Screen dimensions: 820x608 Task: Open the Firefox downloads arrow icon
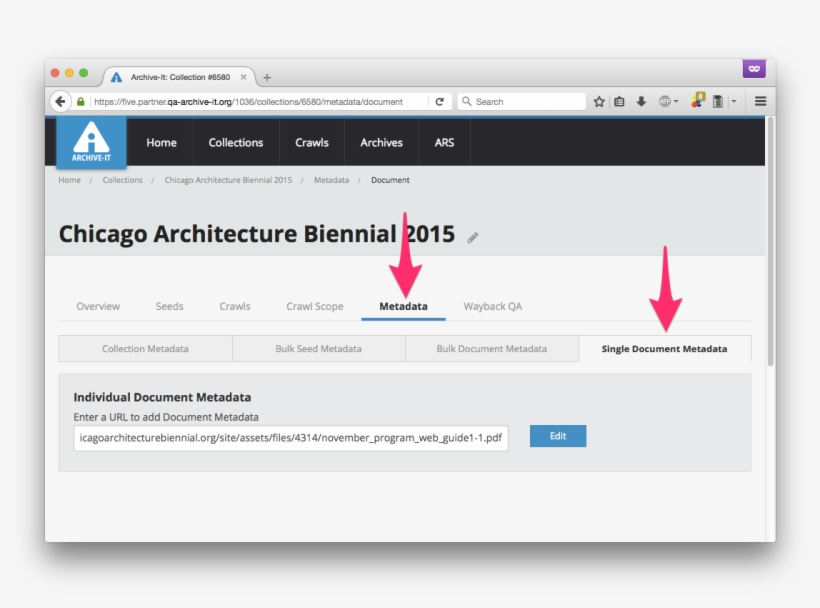641,101
